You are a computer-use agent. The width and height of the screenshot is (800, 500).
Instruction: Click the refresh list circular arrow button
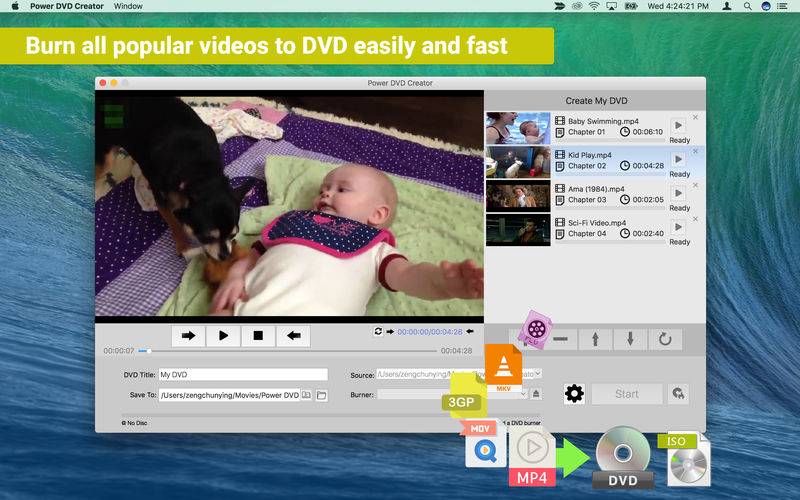click(665, 339)
